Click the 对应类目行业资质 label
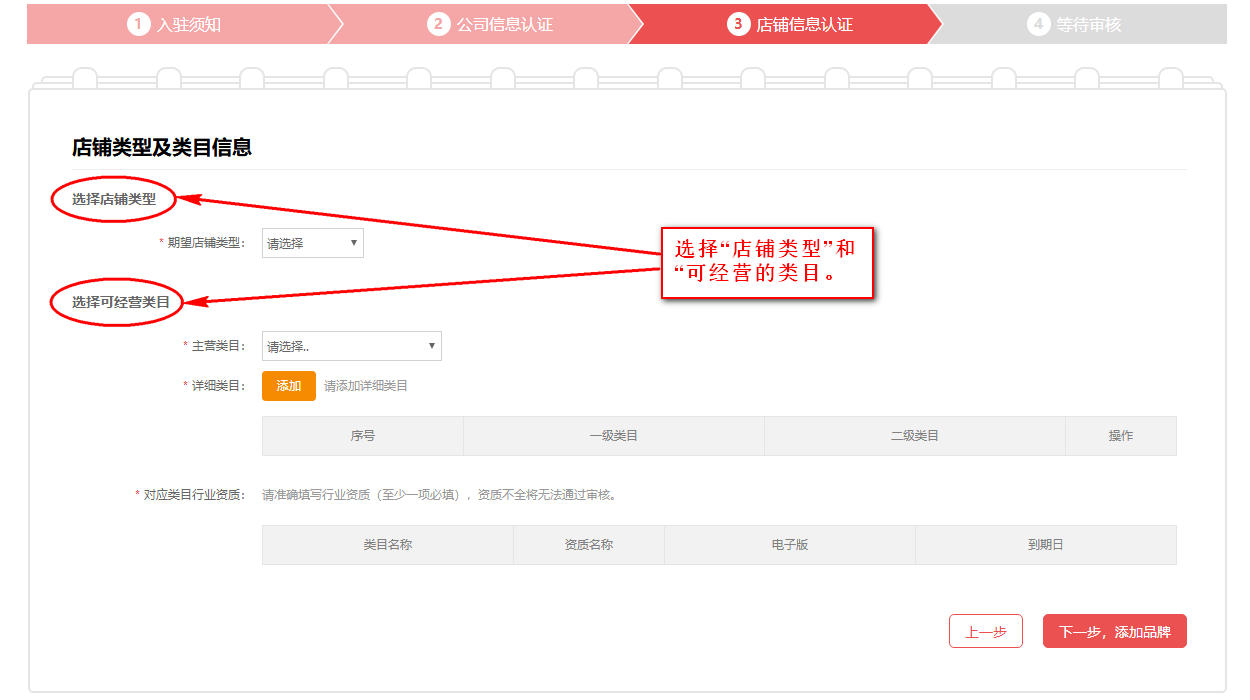This screenshot has height=700, width=1250. (190, 494)
